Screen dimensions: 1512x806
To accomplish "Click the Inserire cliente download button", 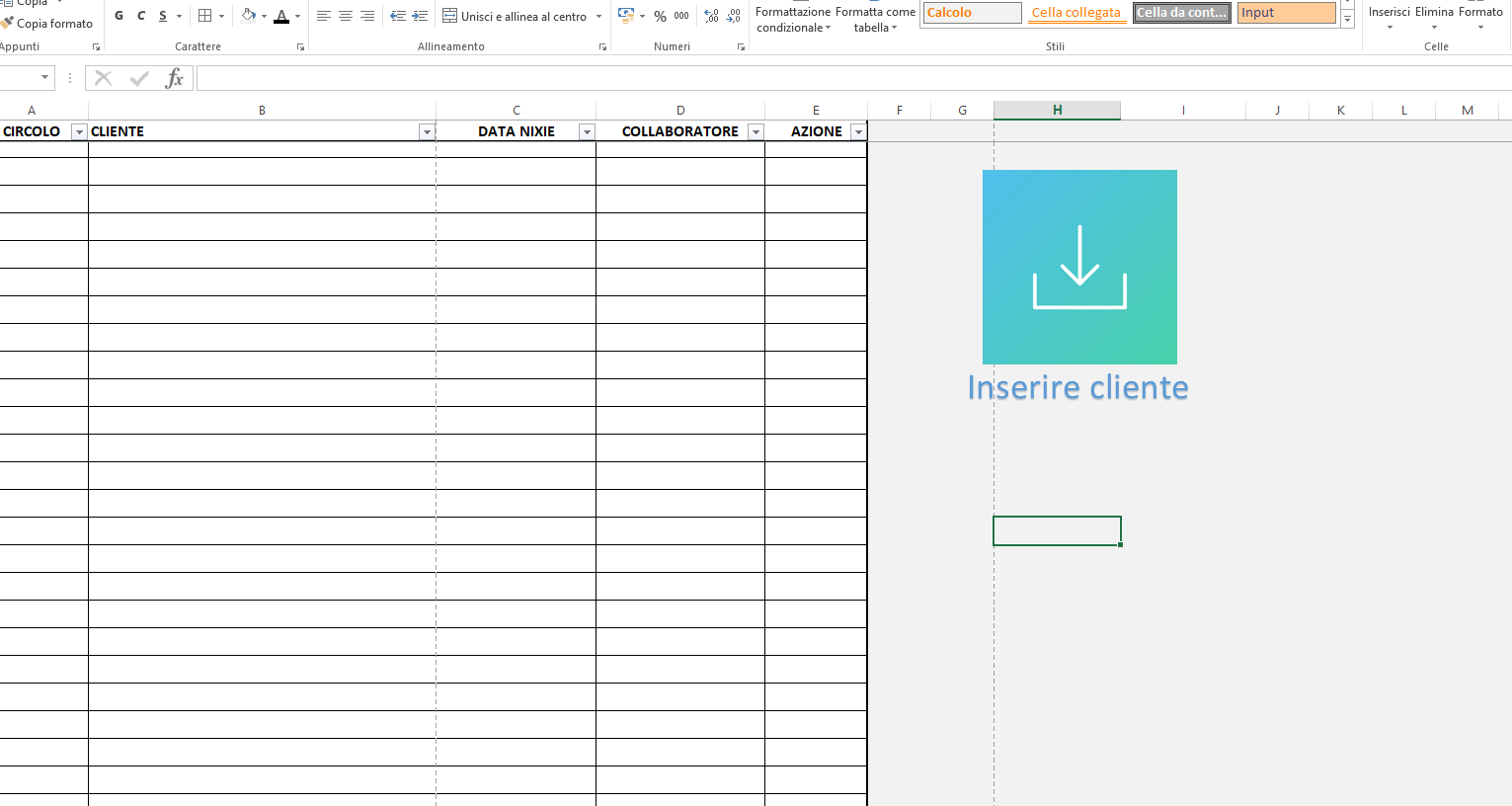I will (1079, 267).
